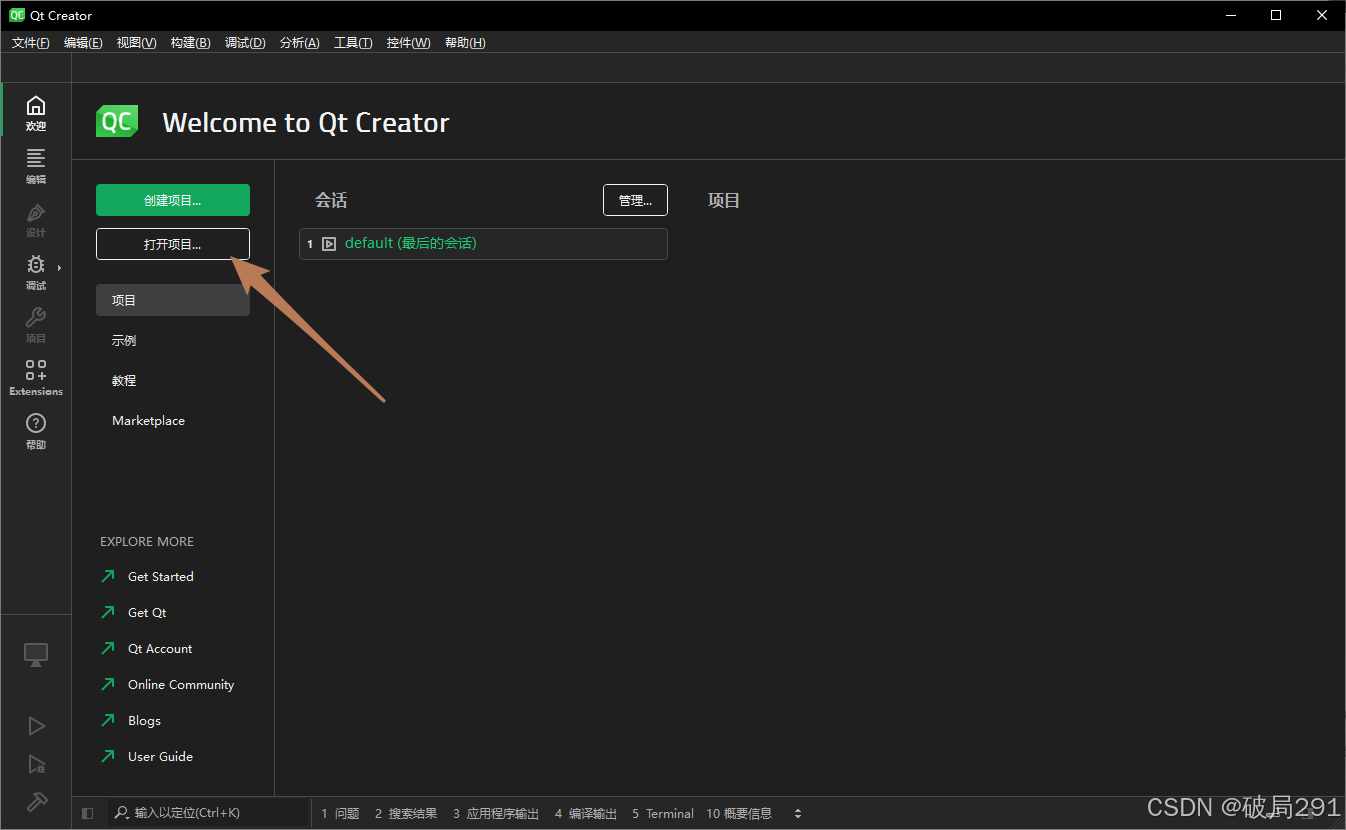Open the output panes selector arrows
1346x830 pixels.
click(x=798, y=813)
